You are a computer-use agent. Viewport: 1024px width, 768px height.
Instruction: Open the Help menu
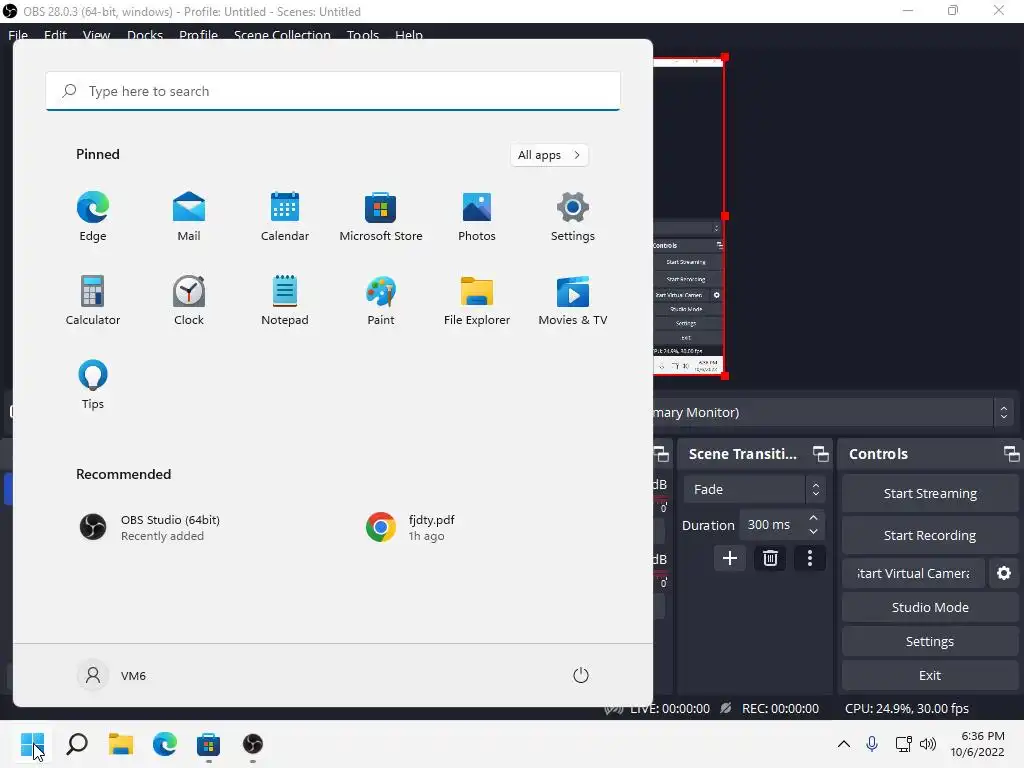(x=409, y=35)
